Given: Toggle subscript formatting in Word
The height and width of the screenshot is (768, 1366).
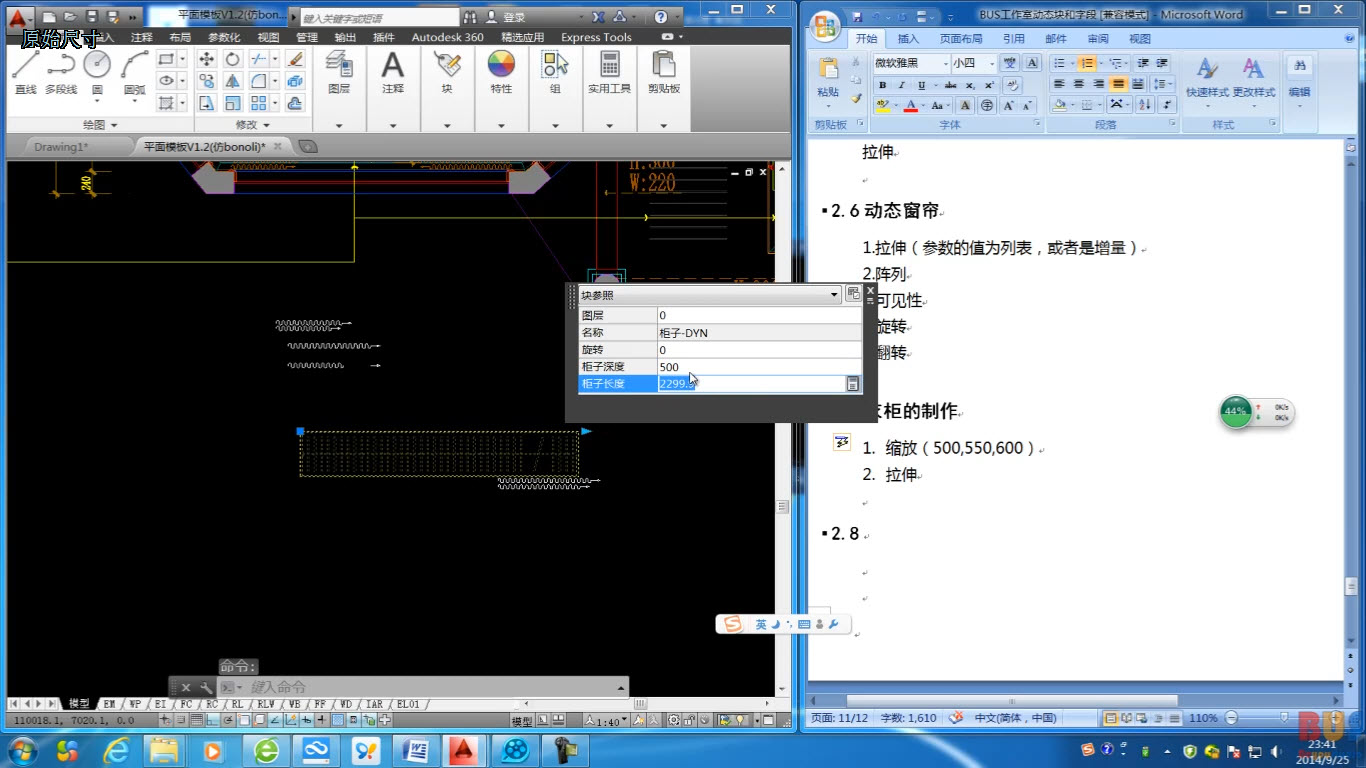Looking at the screenshot, I should tap(970, 85).
